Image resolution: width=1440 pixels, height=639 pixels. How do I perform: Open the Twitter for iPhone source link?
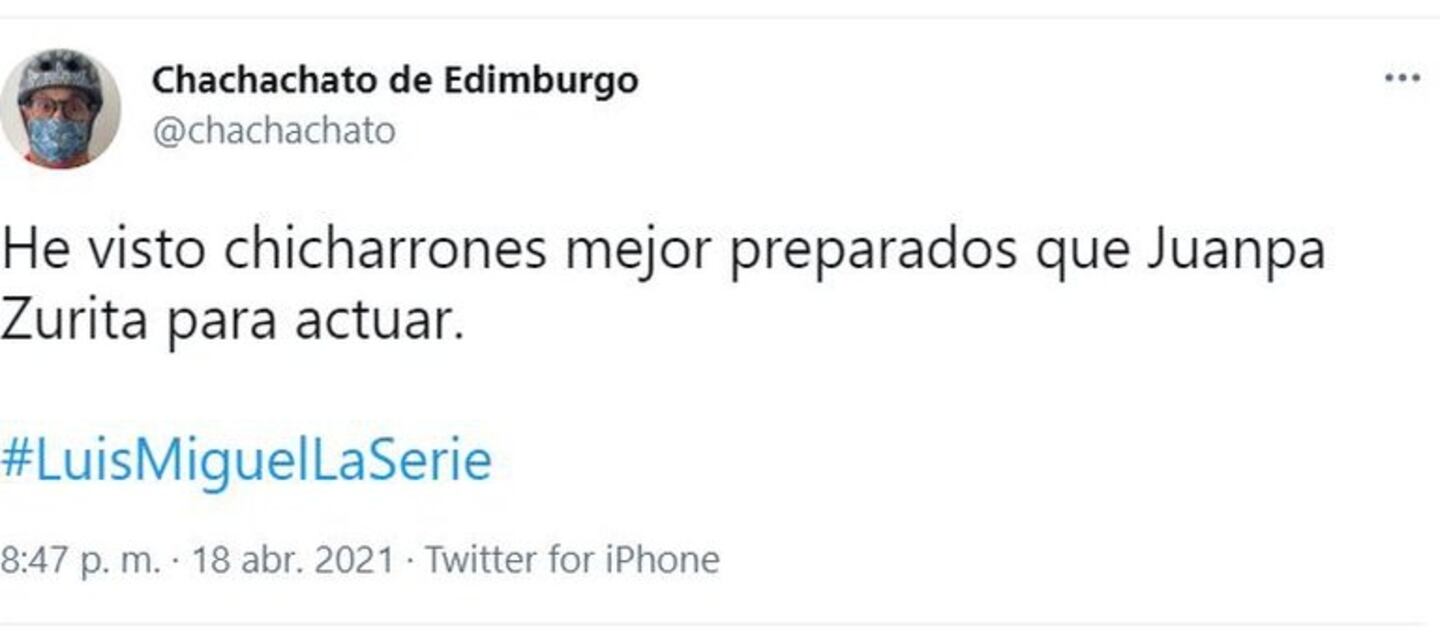pyautogui.click(x=572, y=560)
